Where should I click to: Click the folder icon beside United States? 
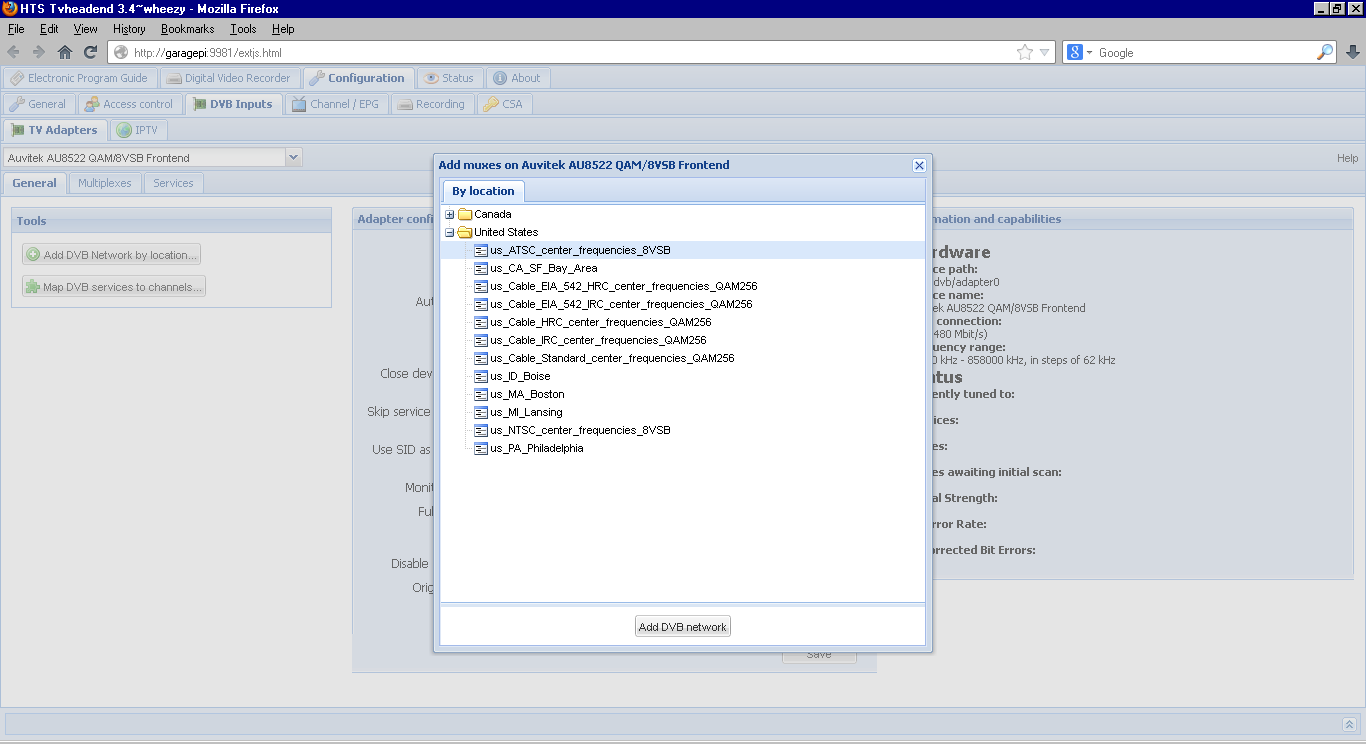click(465, 232)
